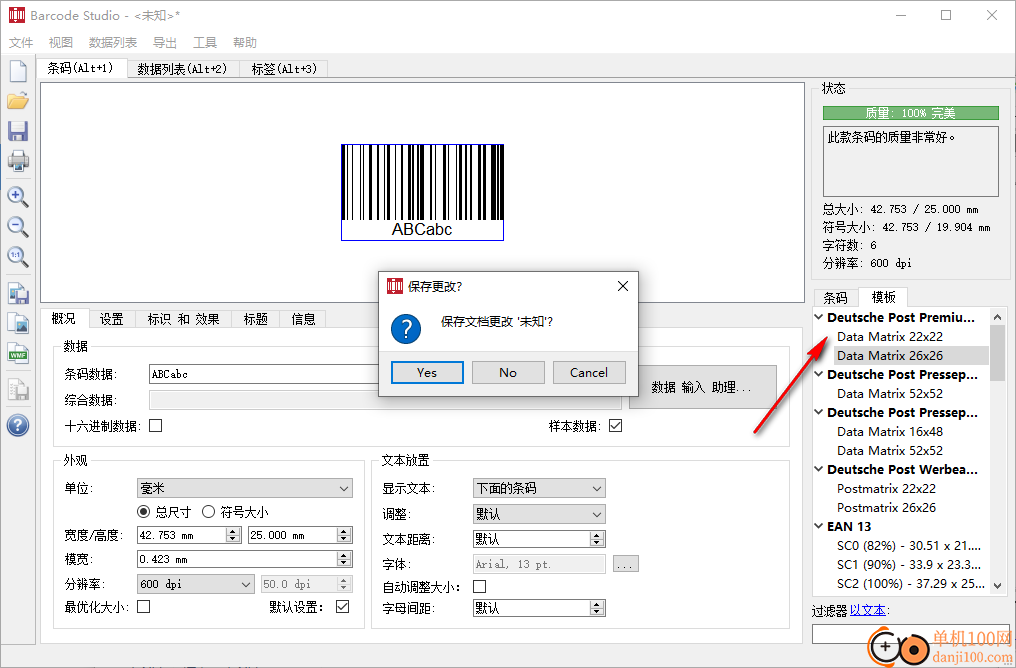Screen dimensions: 1016x668
Task: Open help with the question mark icon
Action: click(x=17, y=426)
